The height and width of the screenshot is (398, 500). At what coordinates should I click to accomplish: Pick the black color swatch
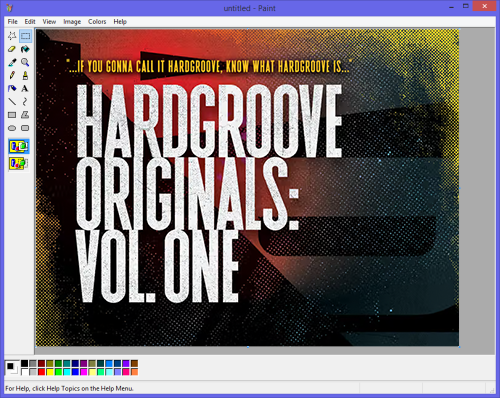point(24,363)
